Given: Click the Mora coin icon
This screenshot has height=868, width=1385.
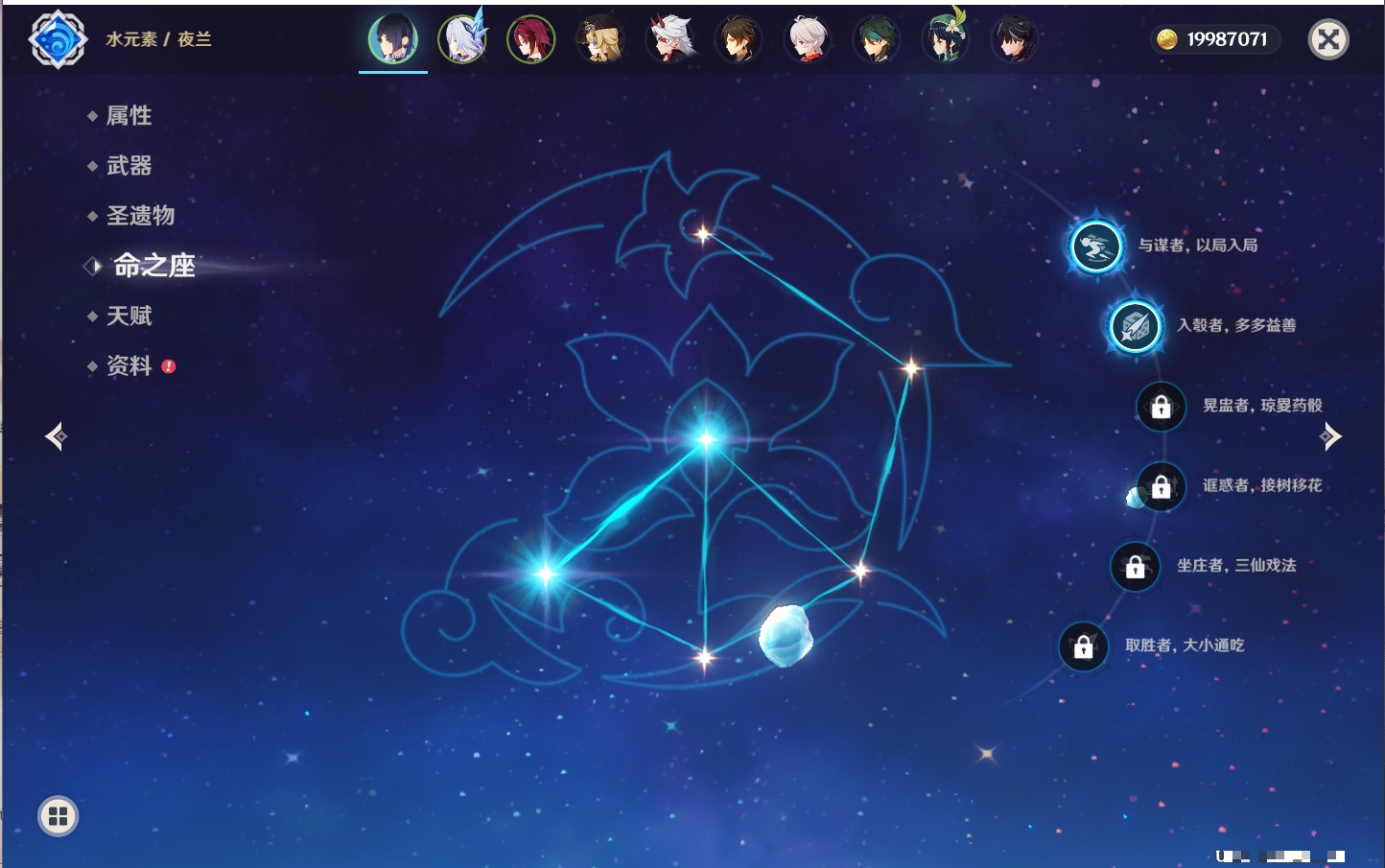Looking at the screenshot, I should (1166, 39).
